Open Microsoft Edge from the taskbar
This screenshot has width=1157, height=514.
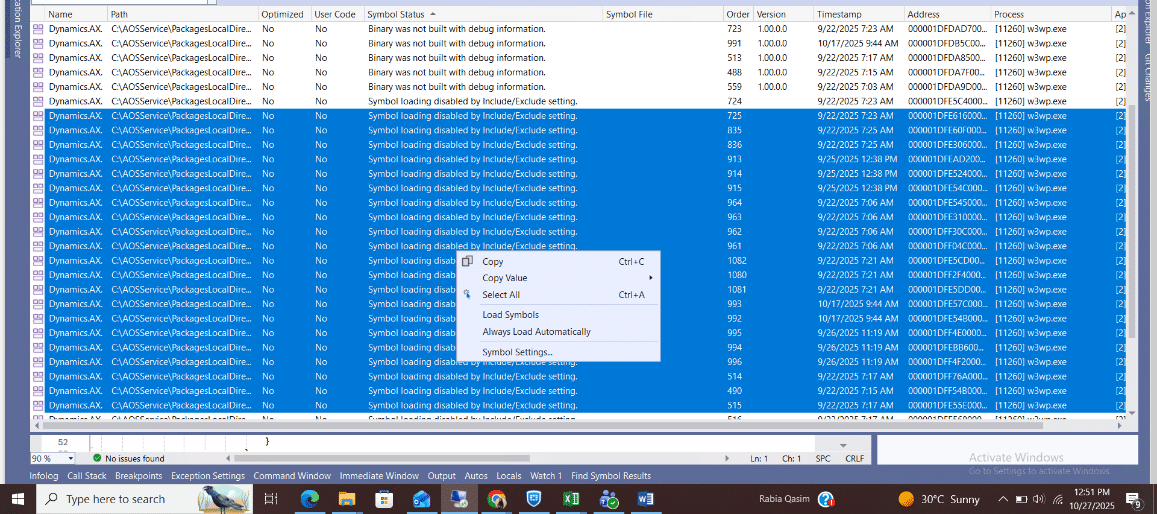[x=309, y=499]
